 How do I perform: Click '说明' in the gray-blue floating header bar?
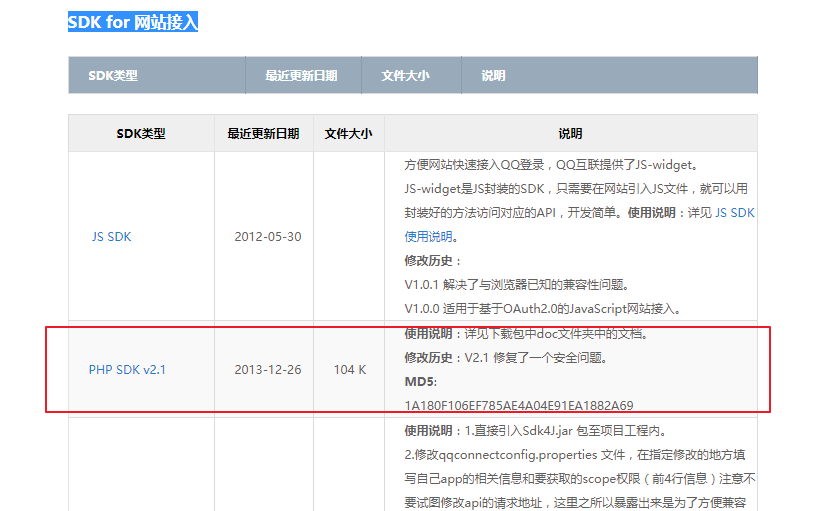[x=493, y=76]
